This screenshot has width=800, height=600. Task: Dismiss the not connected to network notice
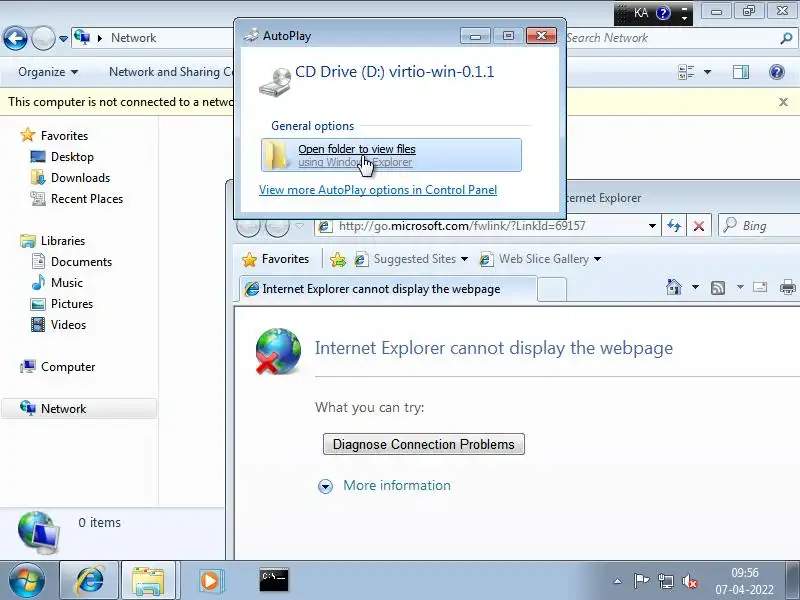click(783, 102)
